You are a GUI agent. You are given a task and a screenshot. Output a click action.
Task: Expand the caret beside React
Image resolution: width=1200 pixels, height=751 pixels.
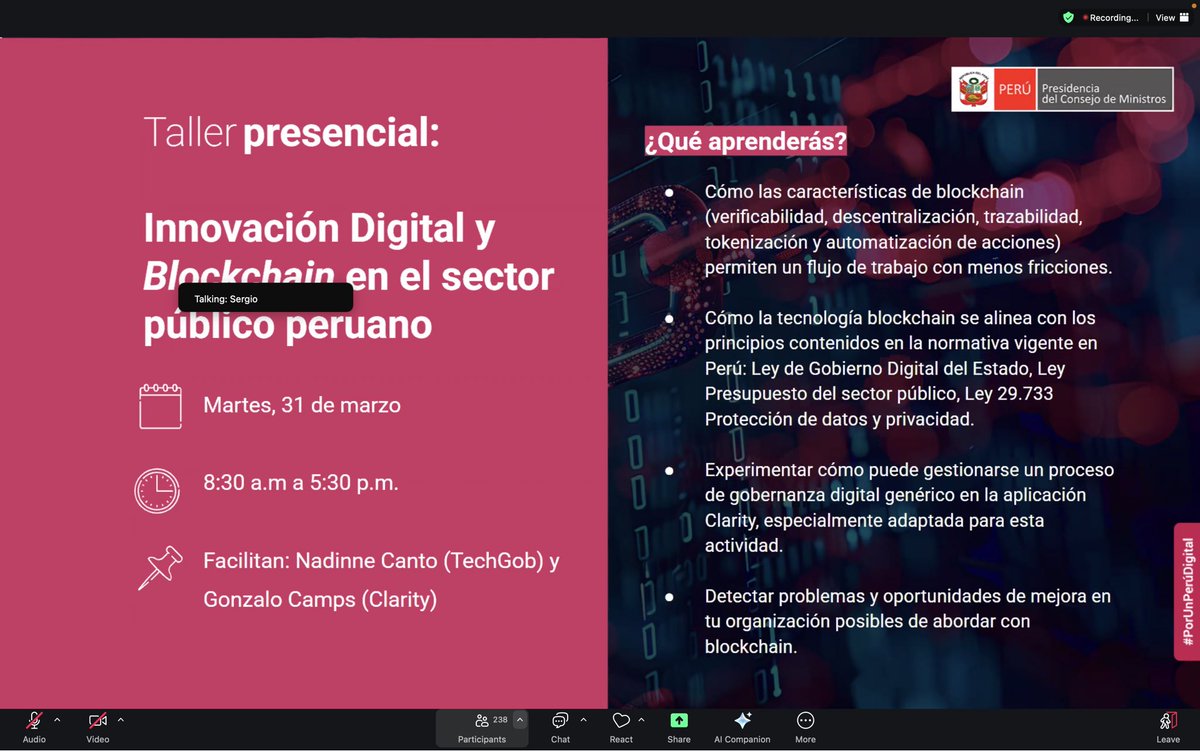(641, 720)
